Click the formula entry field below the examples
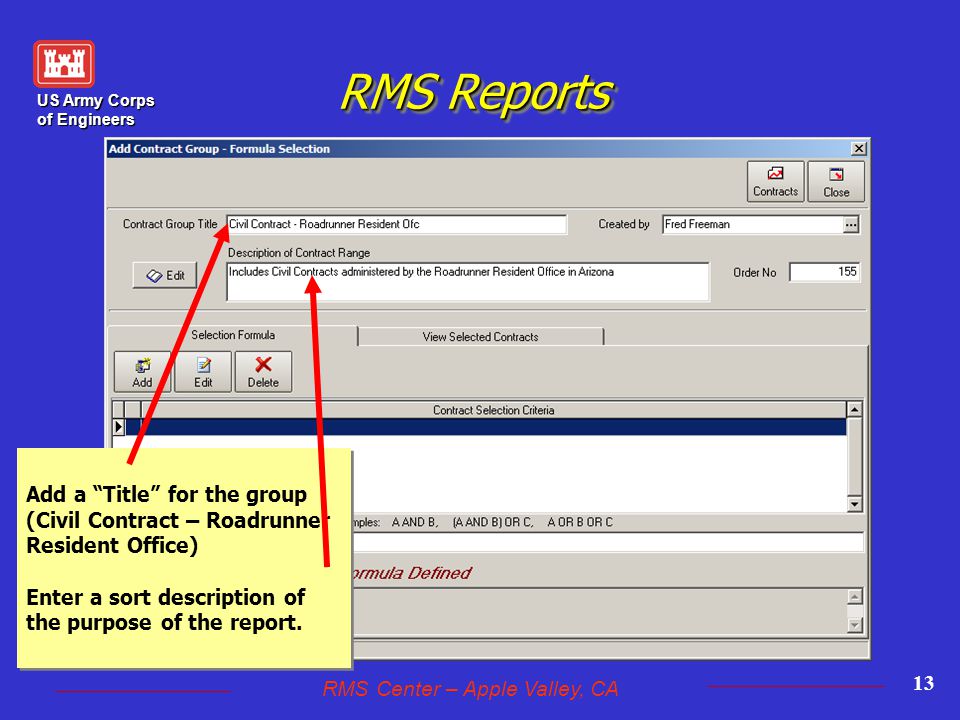 click(x=608, y=542)
